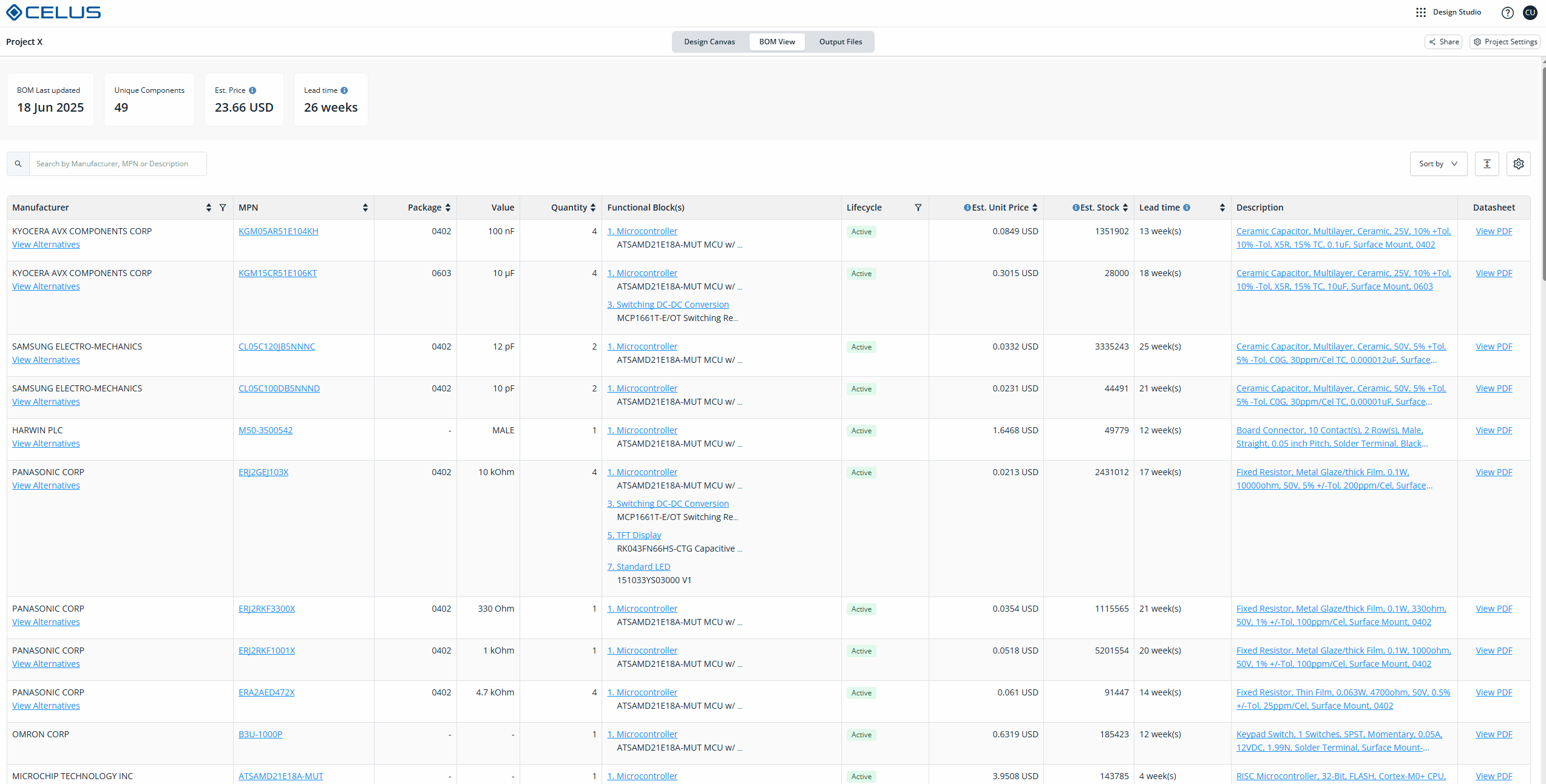Open MPN link ERJ2GEJ103X

pyautogui.click(x=263, y=472)
